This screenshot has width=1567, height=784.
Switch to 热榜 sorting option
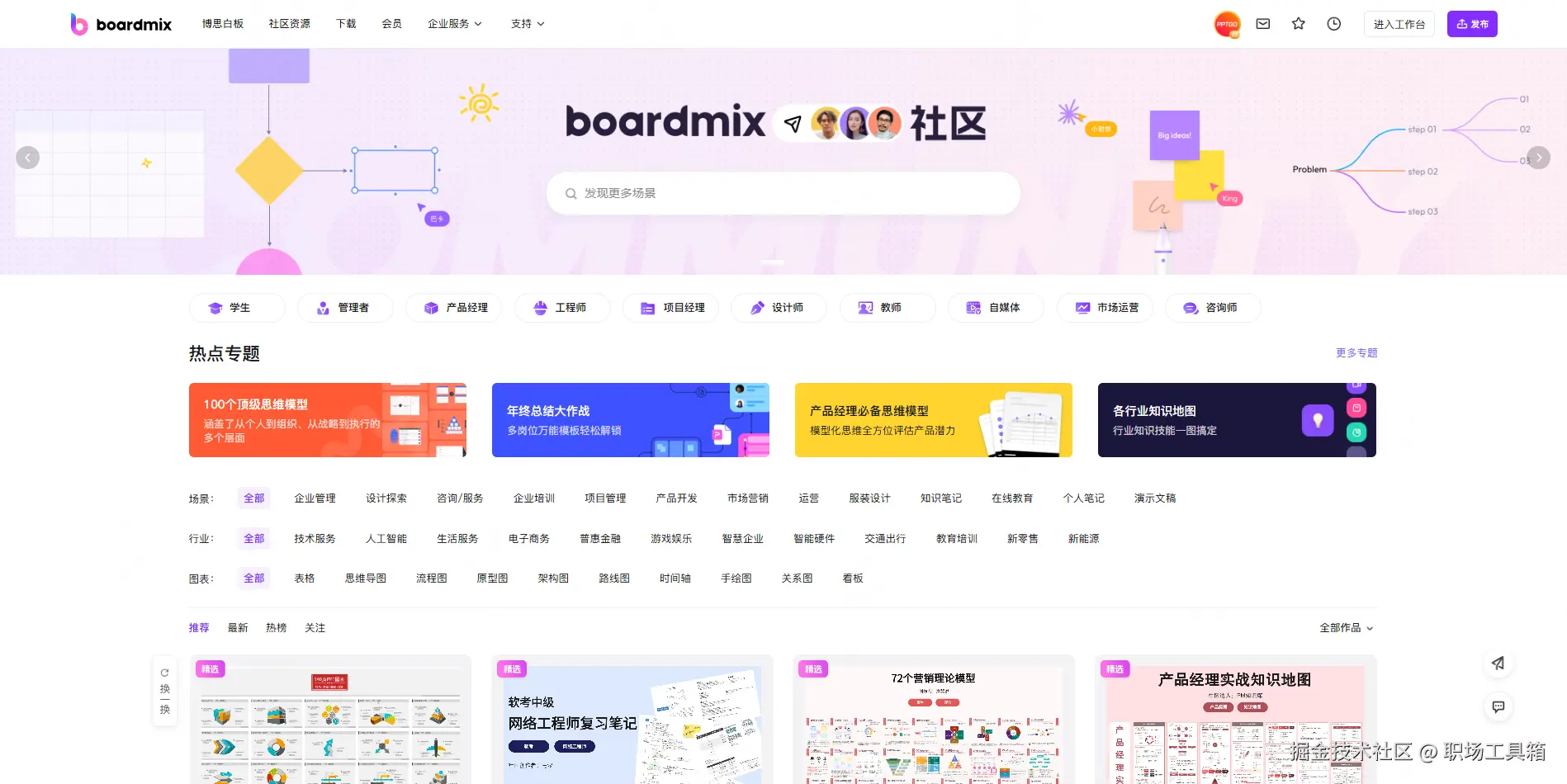277,627
